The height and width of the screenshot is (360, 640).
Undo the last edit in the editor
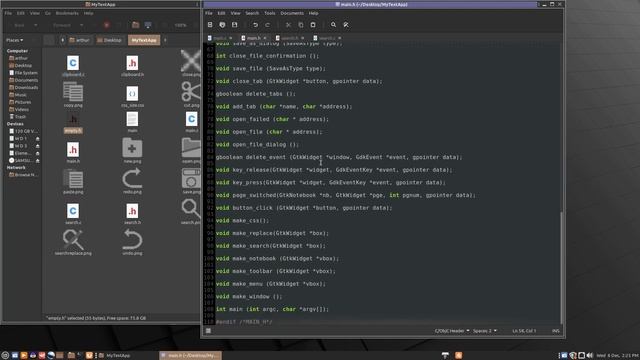pyautogui.click(x=256, y=25)
